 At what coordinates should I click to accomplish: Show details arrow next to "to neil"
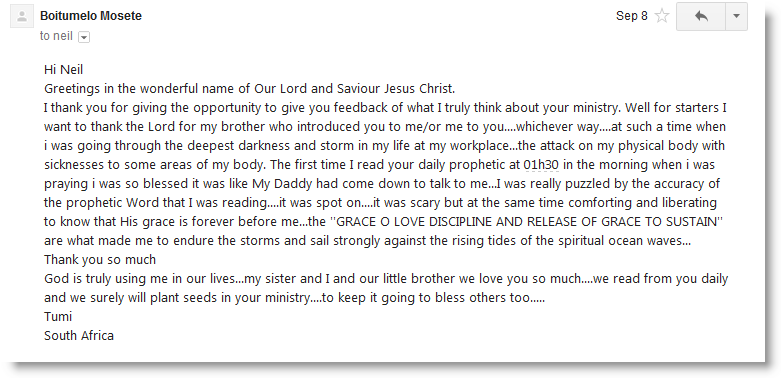click(x=84, y=37)
